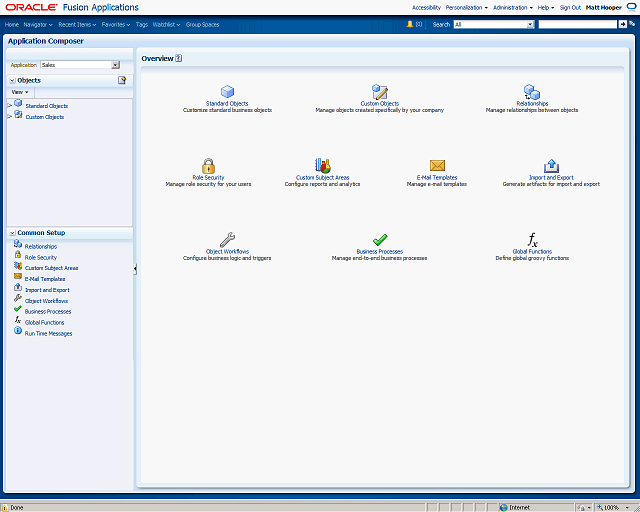The height and width of the screenshot is (512, 640).
Task: Expand the Standard Objects tree node
Action: [10, 106]
